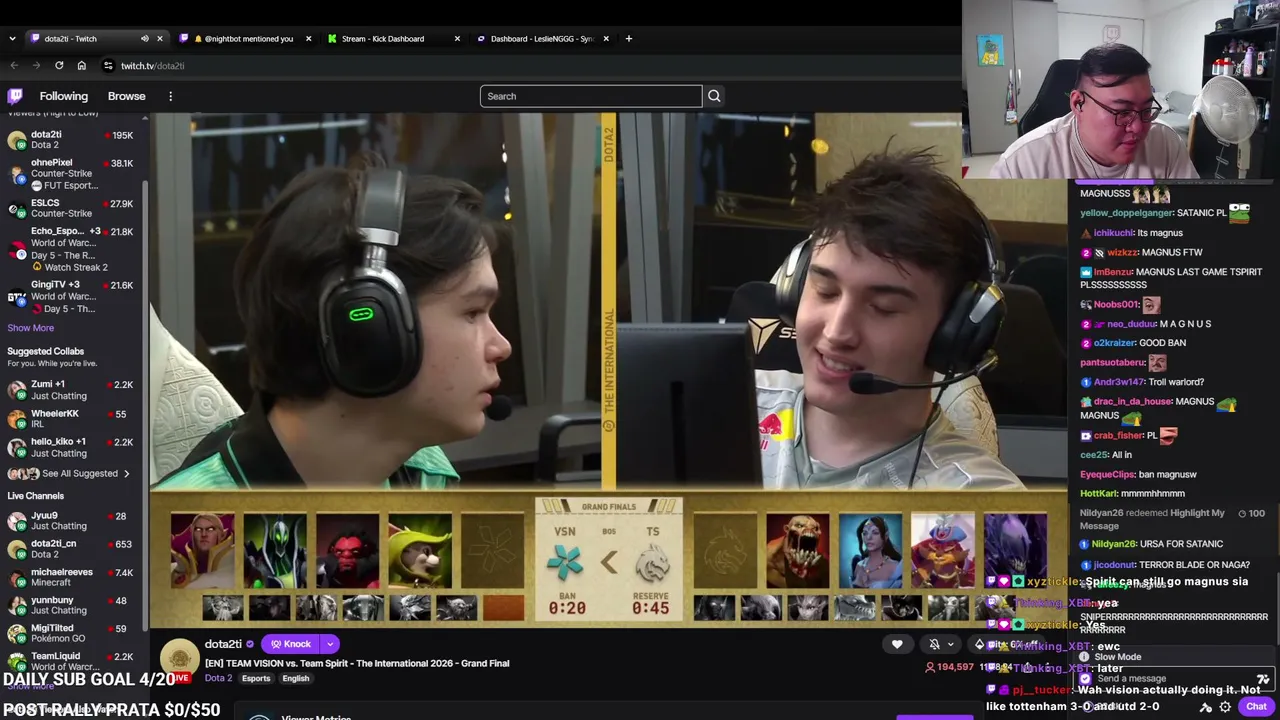Viewport: 1280px width, 720px height.
Task: Close the Stream - Kick Dashboard tab
Action: pyautogui.click(x=457, y=39)
